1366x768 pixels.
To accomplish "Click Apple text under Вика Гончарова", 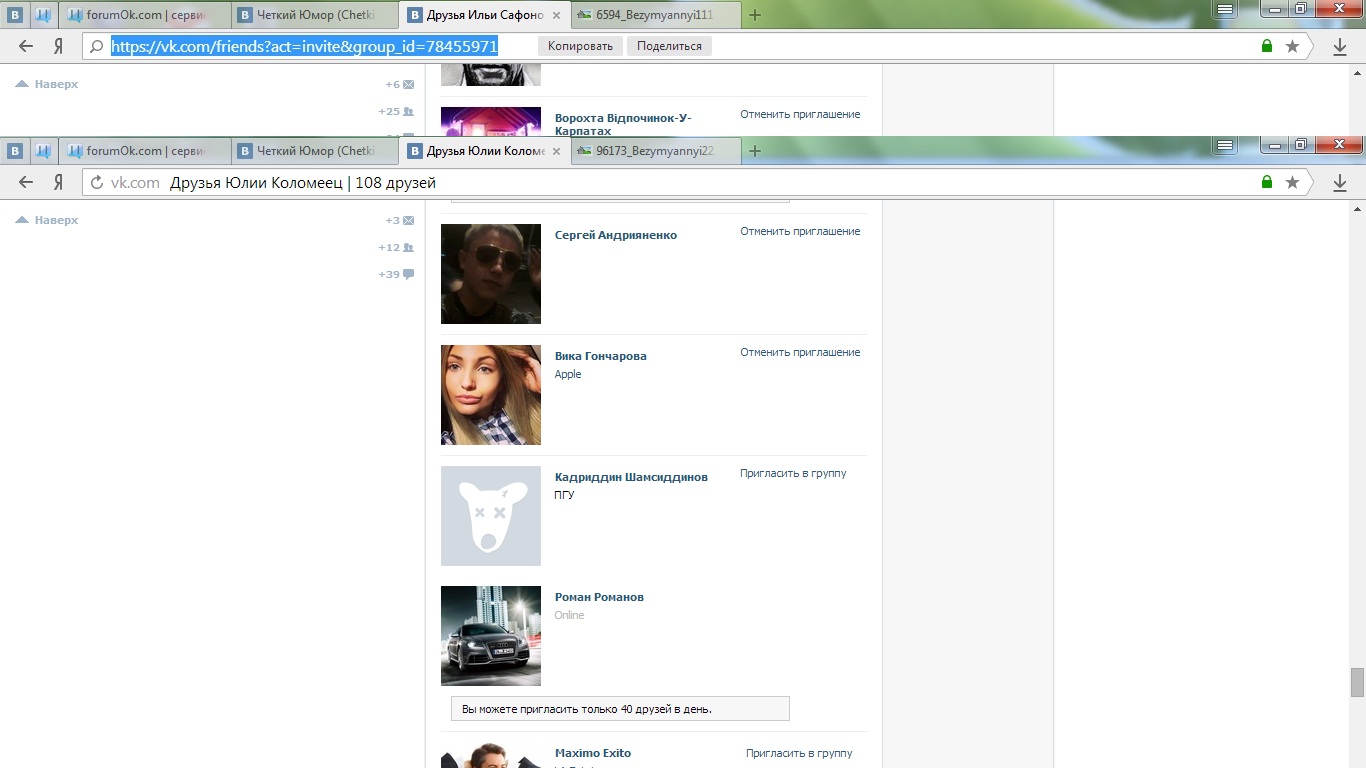I will (x=568, y=374).
